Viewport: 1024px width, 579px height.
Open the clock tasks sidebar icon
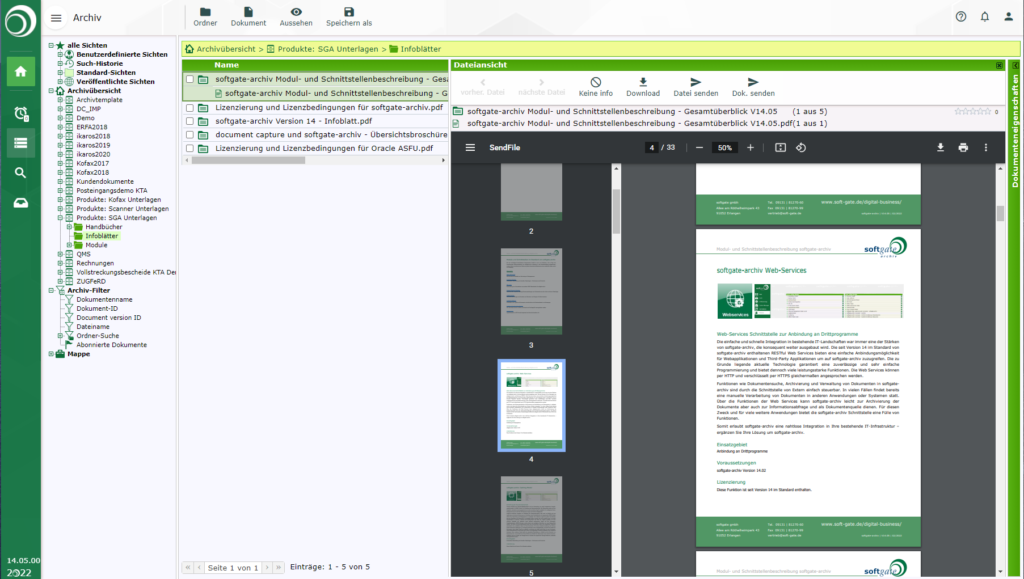coord(20,113)
